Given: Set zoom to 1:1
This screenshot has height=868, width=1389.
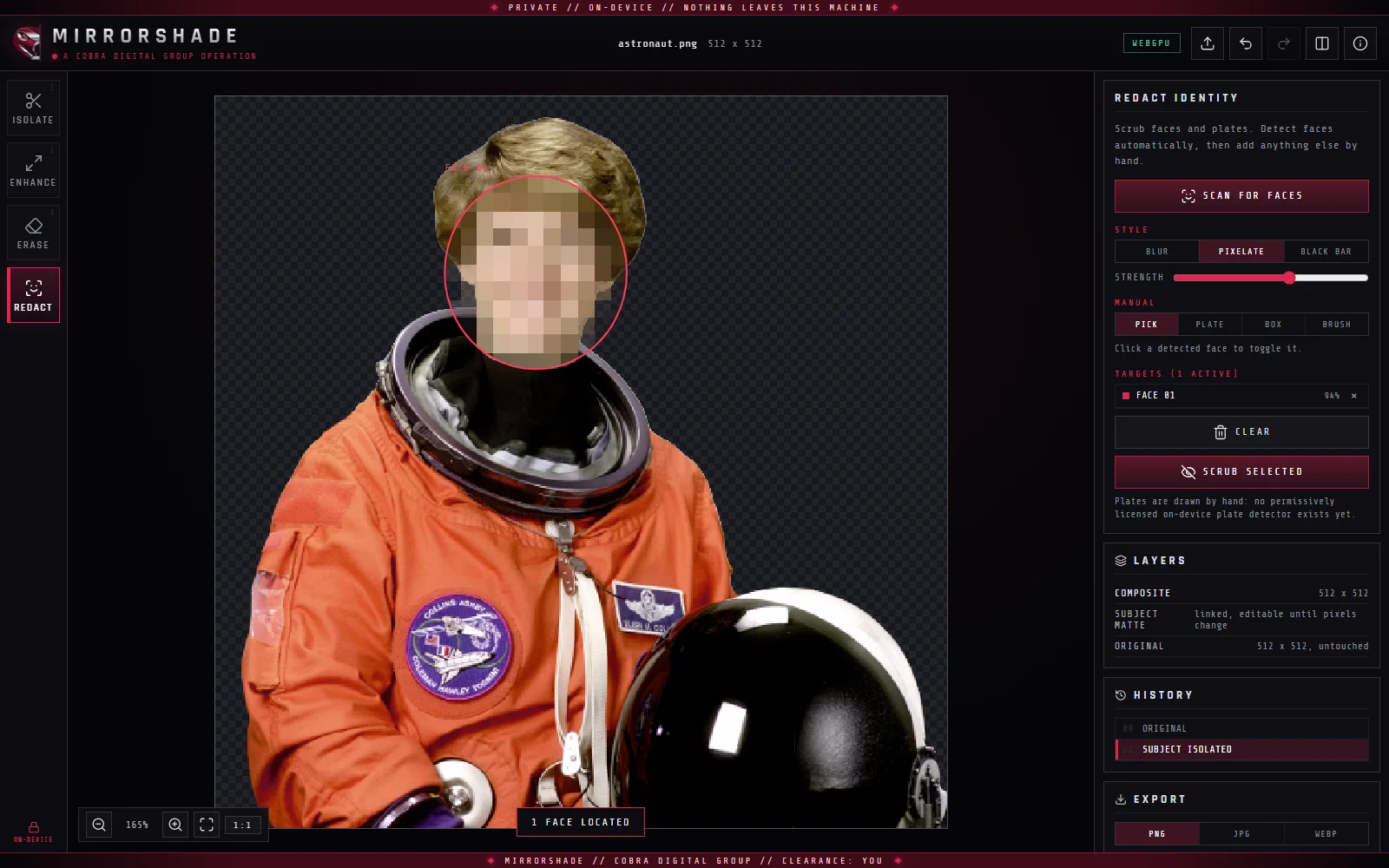Looking at the screenshot, I should click(x=242, y=825).
